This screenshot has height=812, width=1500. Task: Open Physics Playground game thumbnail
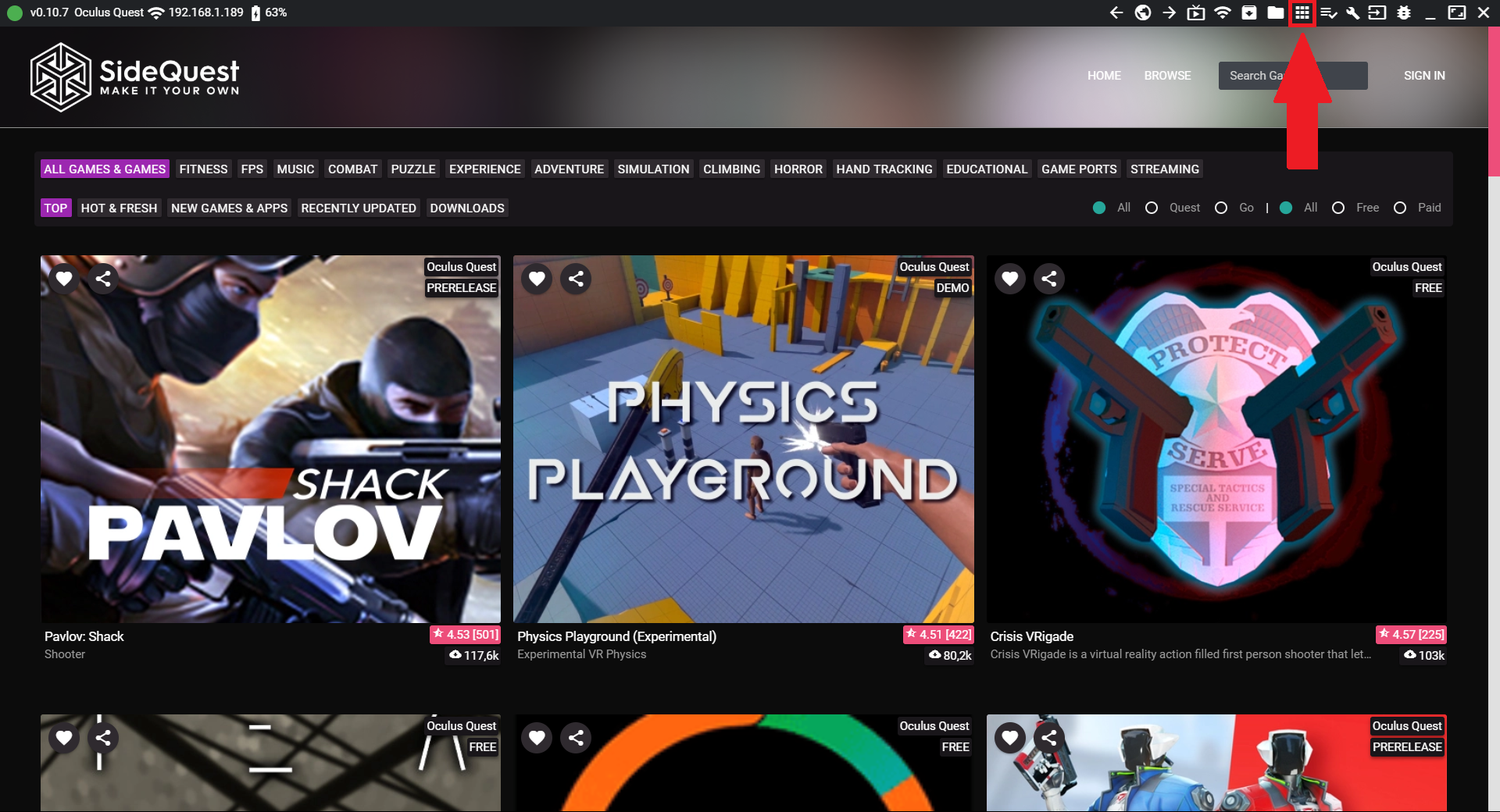coord(743,439)
